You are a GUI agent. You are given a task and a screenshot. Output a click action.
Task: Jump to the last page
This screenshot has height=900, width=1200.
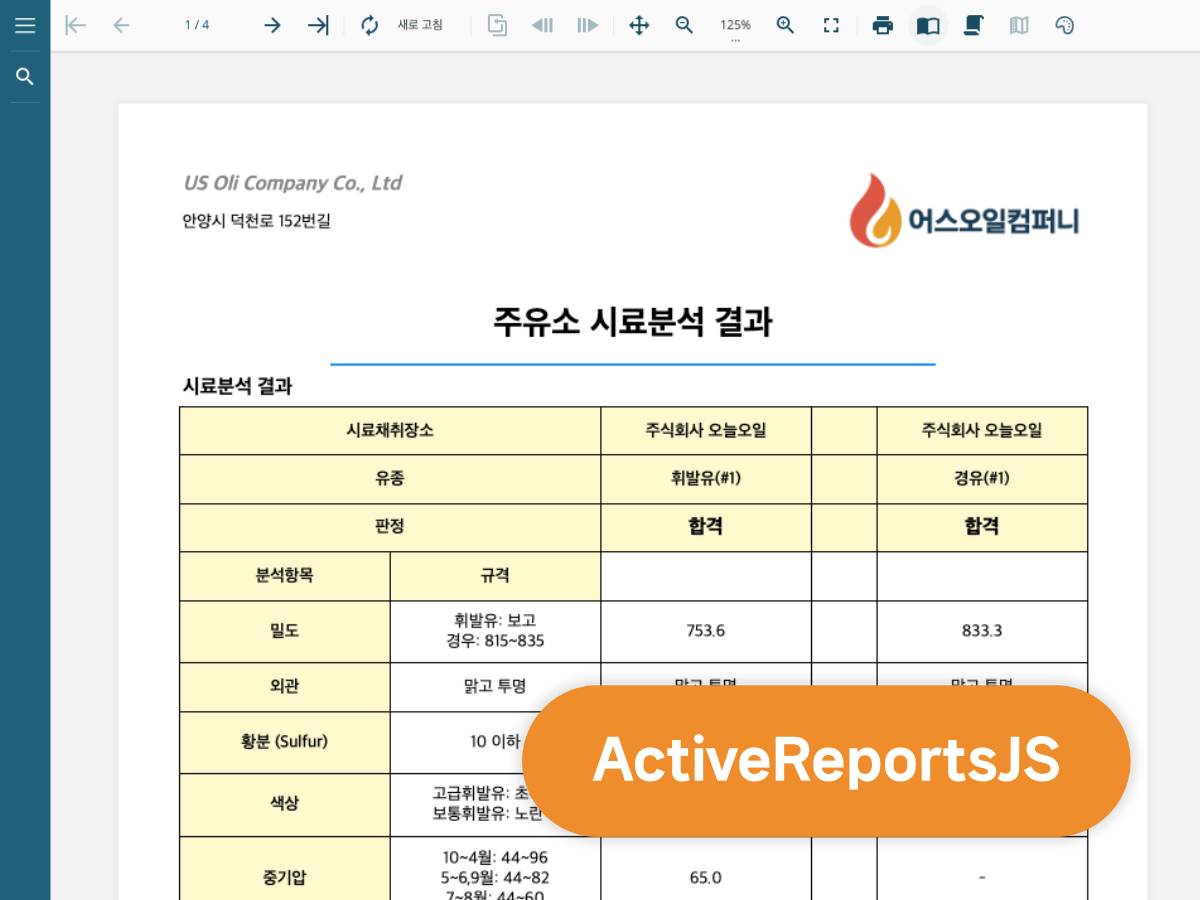318,25
